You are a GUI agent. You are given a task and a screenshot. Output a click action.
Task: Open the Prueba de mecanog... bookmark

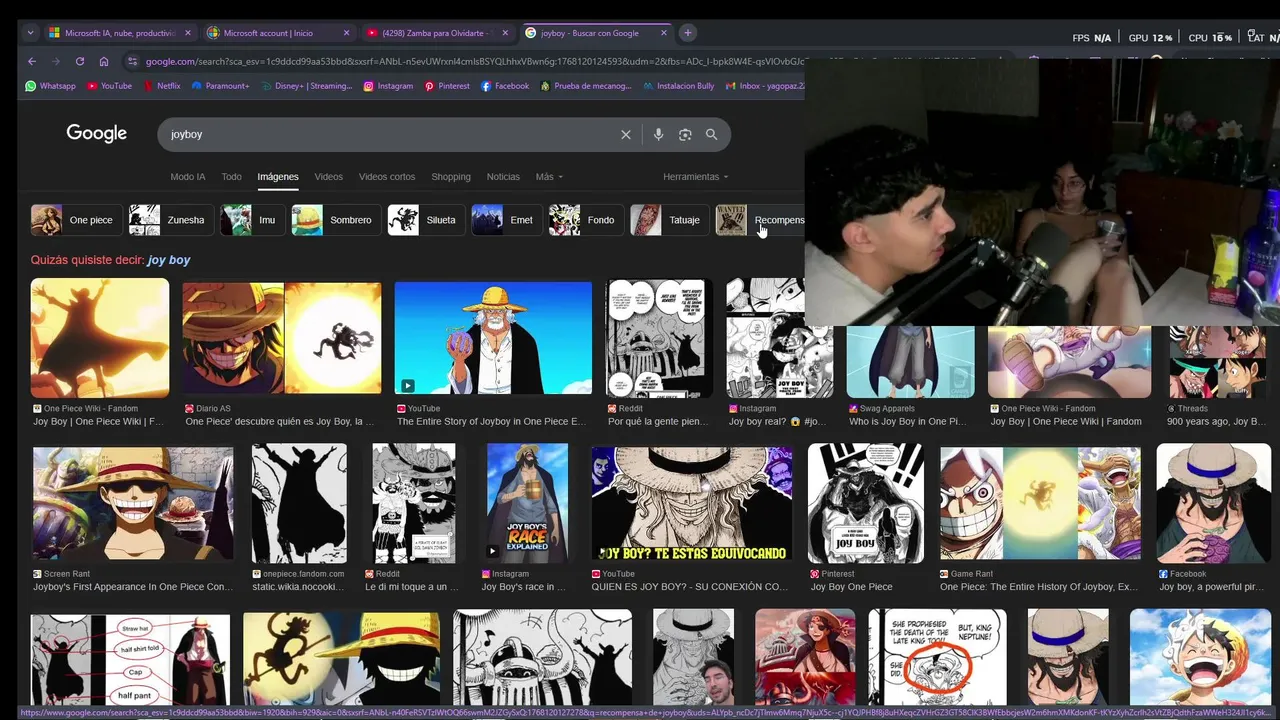coord(586,86)
